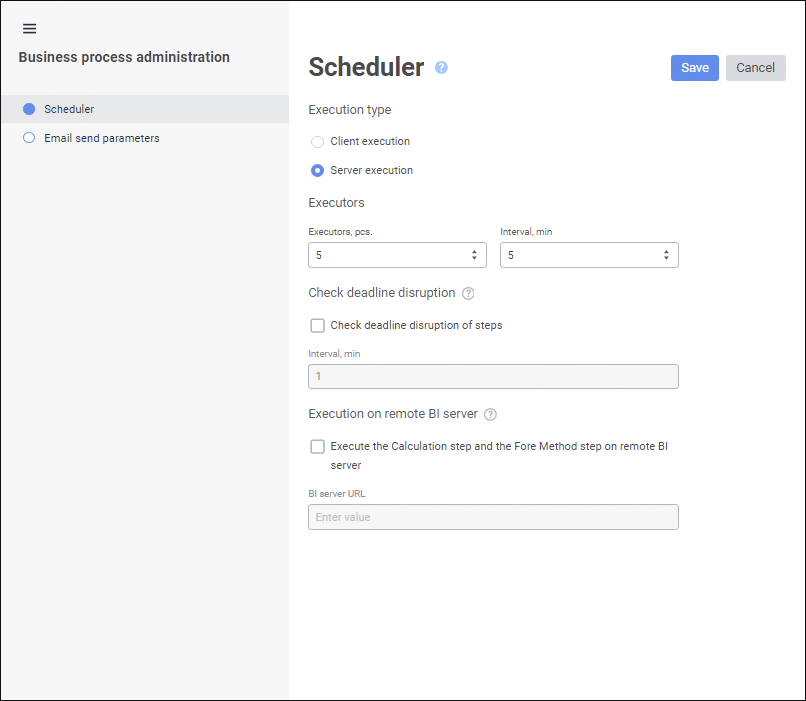The width and height of the screenshot is (806, 701).
Task: Click the Email send parameters bullet icon
Action: 29,138
